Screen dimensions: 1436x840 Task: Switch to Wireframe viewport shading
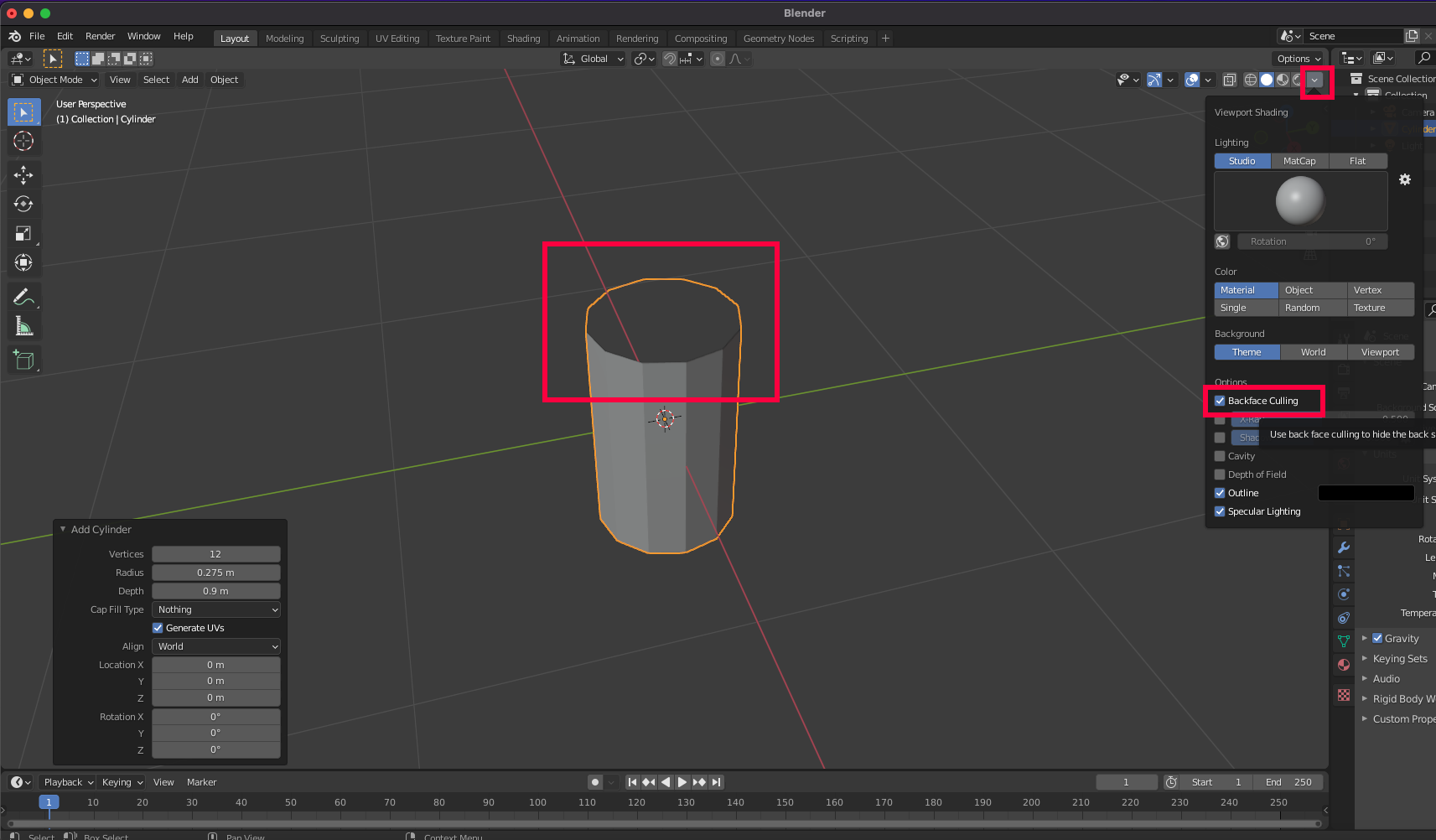(1251, 80)
